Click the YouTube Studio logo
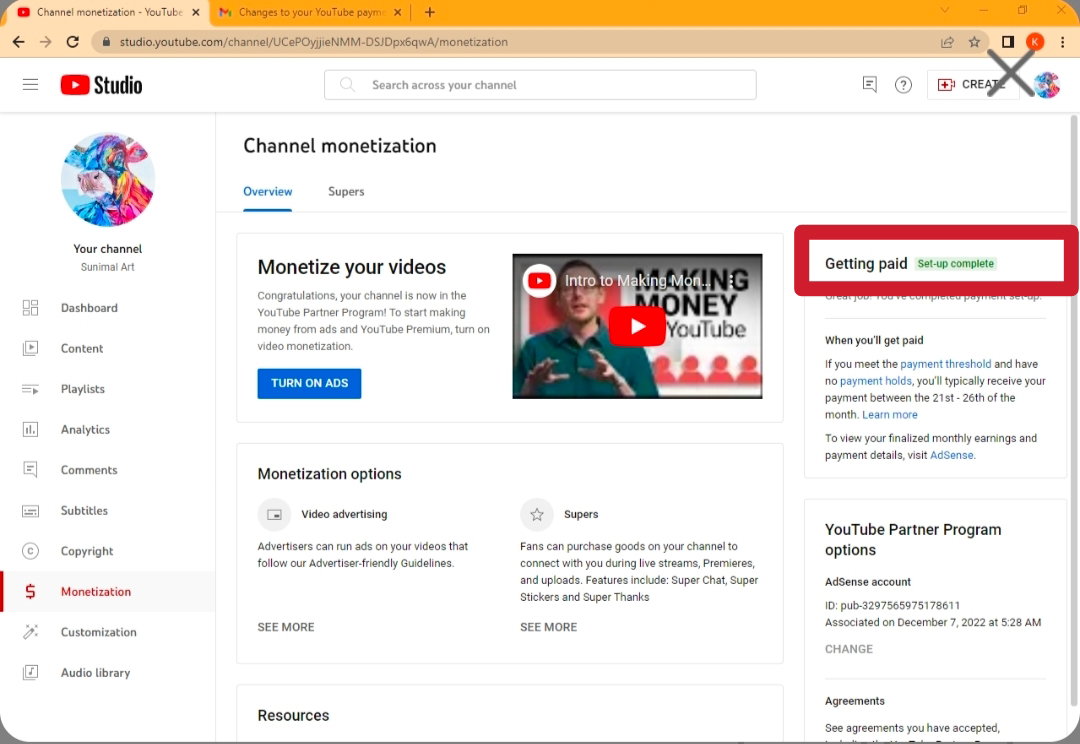 coord(101,85)
